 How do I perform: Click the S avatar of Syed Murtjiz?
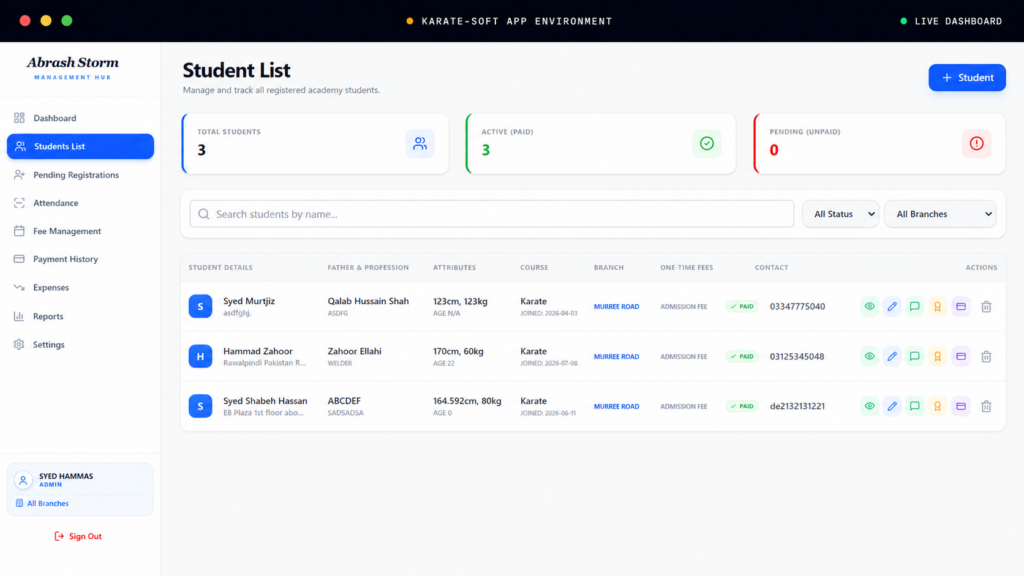pyautogui.click(x=200, y=306)
